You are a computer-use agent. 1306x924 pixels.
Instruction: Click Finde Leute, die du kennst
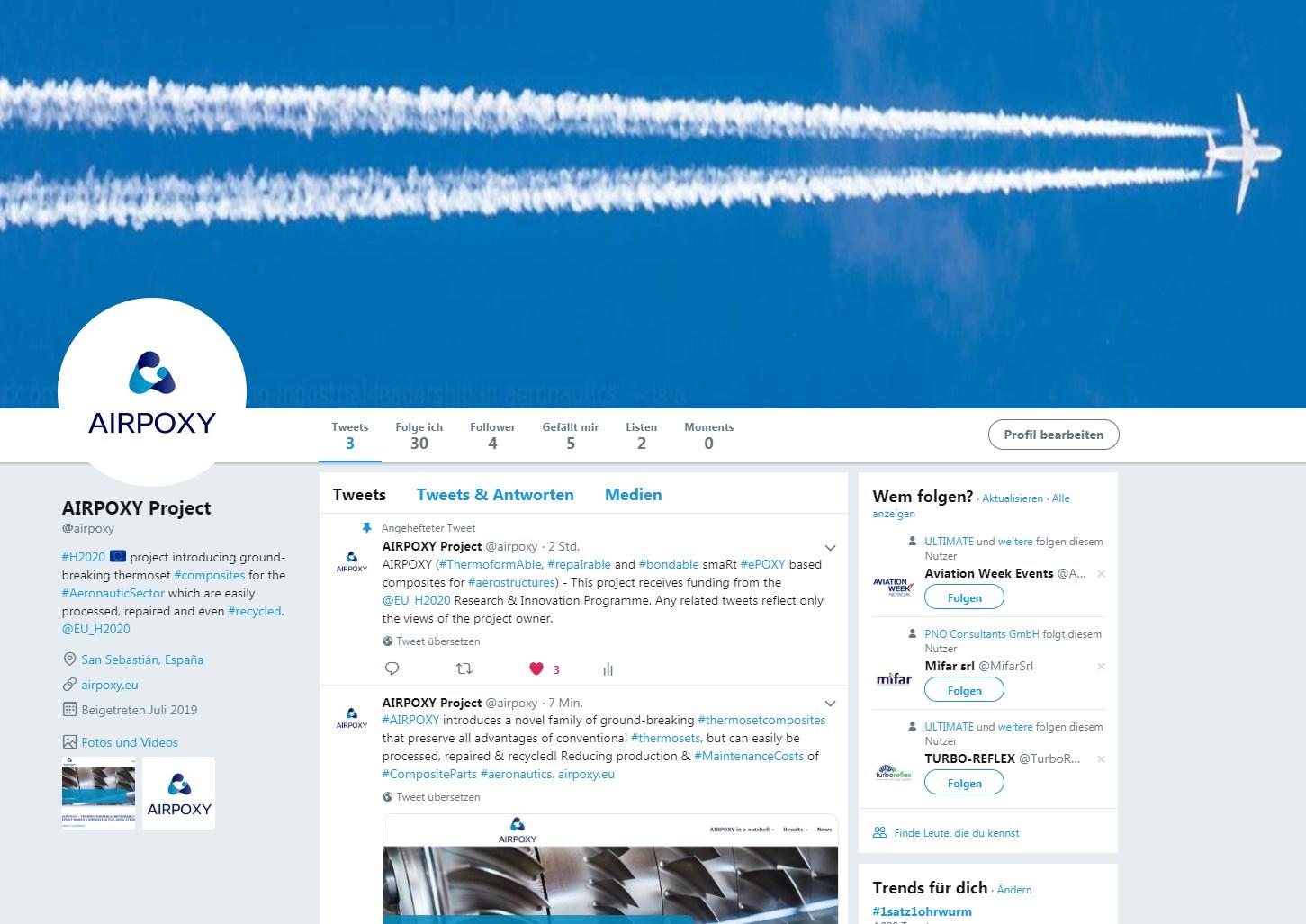(x=956, y=833)
